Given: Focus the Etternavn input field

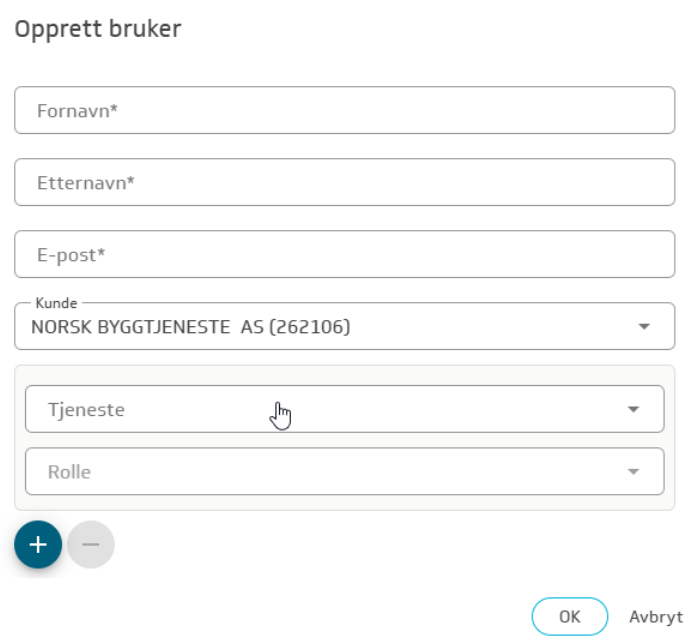Looking at the screenshot, I should tap(344, 183).
